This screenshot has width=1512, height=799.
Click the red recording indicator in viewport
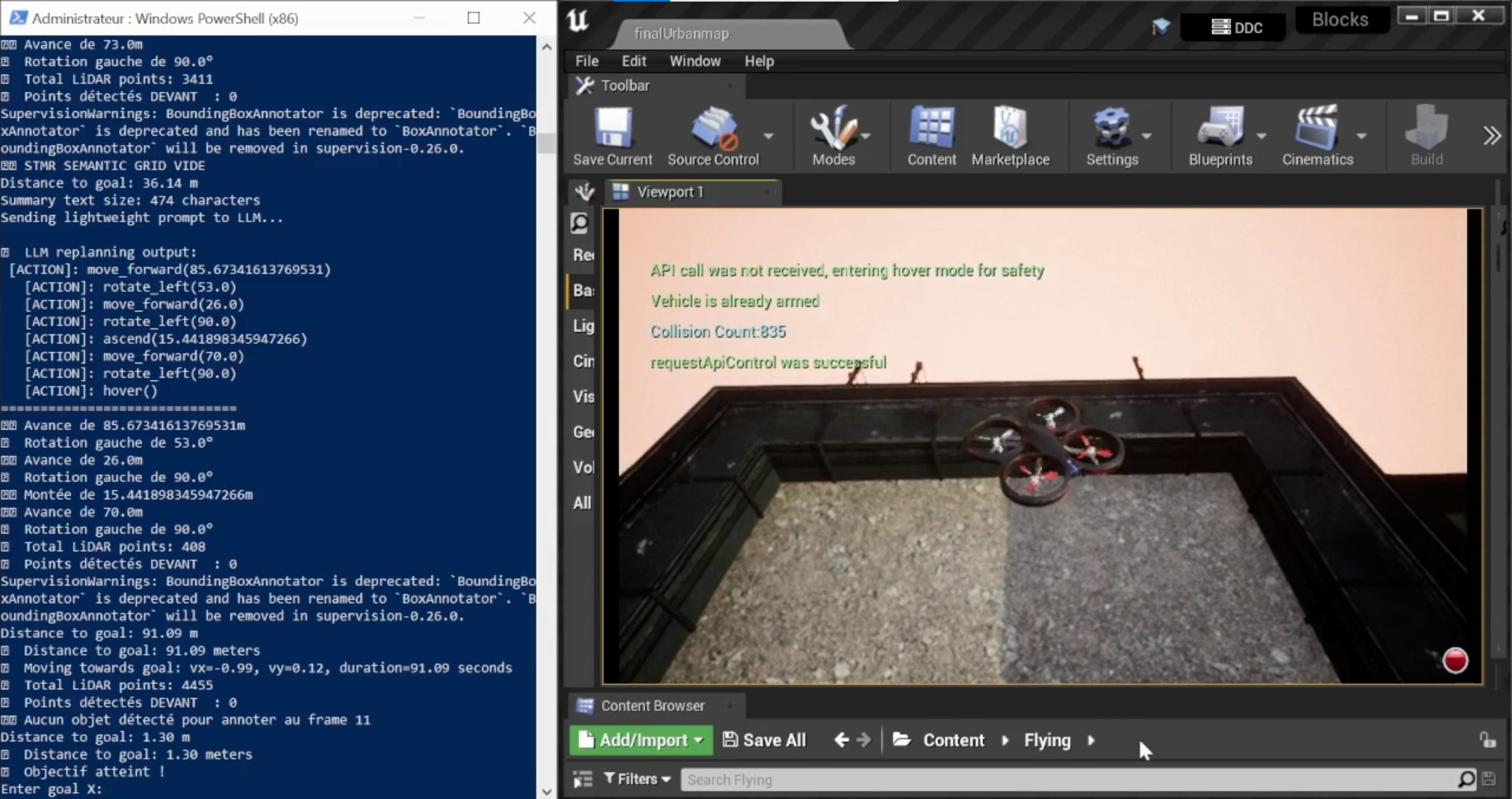coord(1455,660)
